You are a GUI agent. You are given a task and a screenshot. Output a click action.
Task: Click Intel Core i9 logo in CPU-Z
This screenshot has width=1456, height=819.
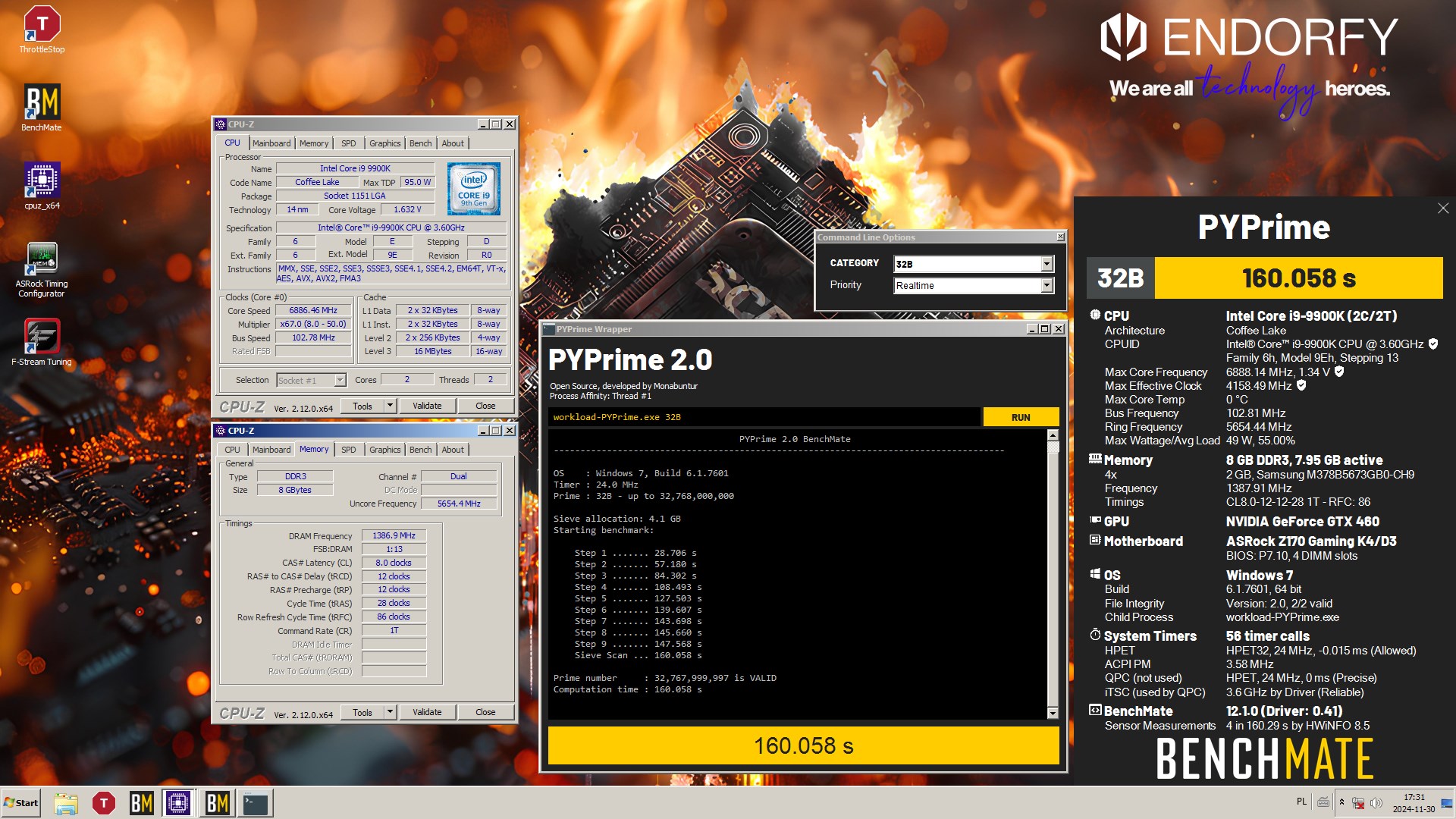click(x=474, y=189)
